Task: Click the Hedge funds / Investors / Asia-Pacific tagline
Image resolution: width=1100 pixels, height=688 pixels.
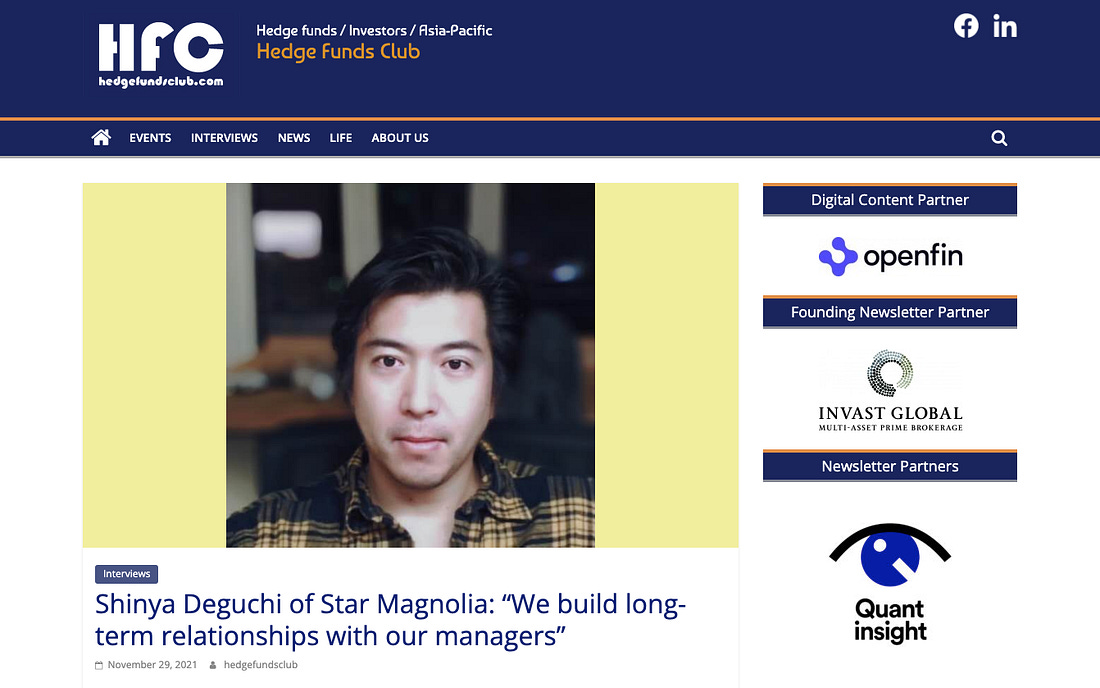Action: coord(374,30)
